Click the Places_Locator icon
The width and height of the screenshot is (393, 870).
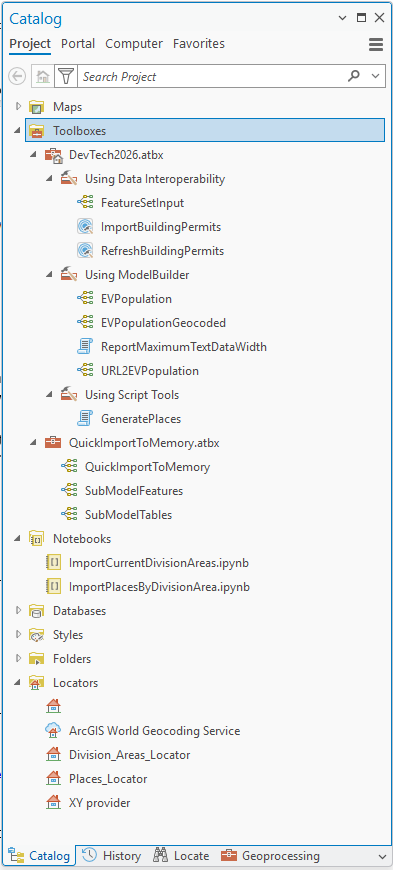click(53, 778)
